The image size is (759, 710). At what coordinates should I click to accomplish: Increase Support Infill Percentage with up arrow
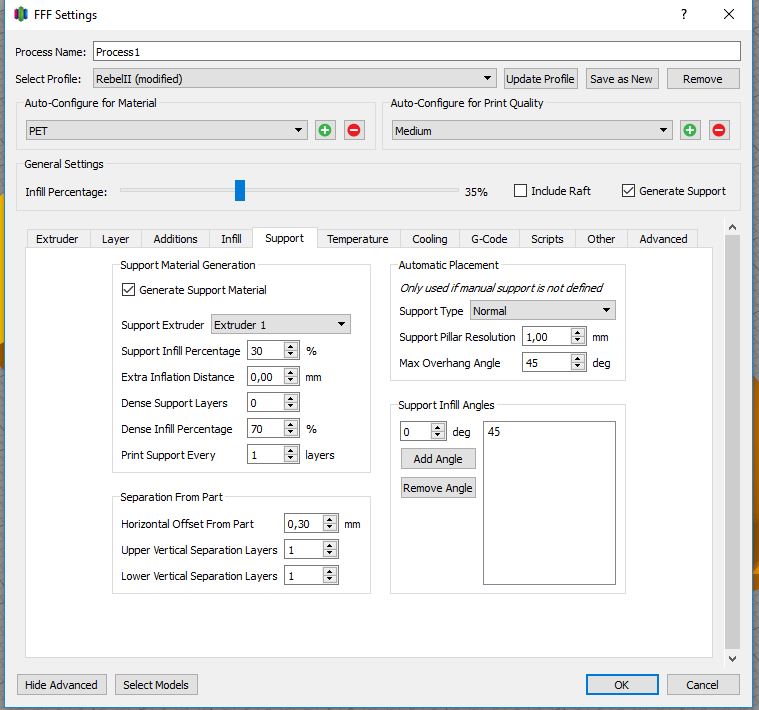291,347
